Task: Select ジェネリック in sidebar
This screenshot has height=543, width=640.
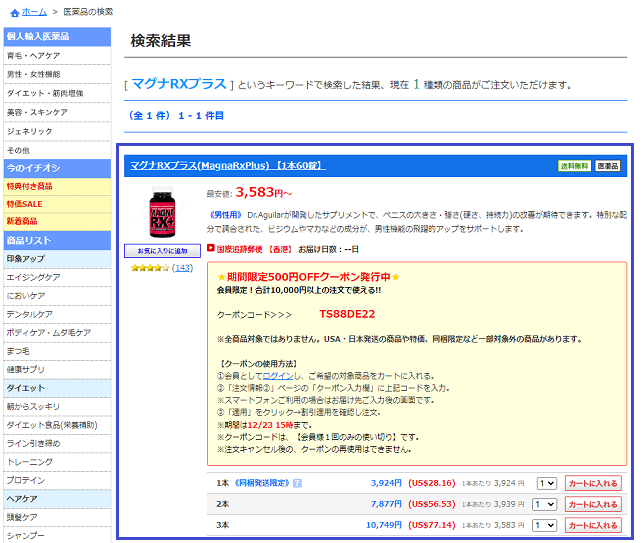Action: click(57, 131)
